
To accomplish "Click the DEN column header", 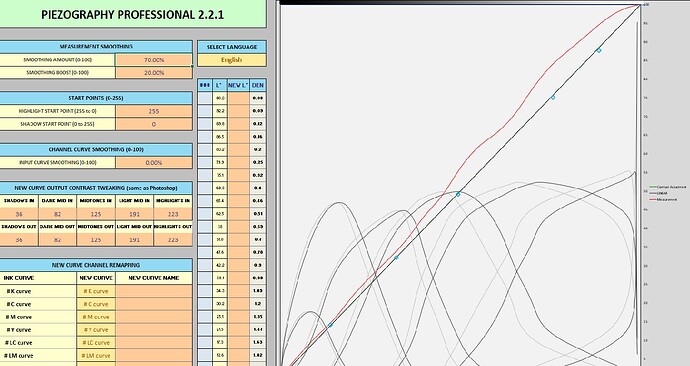I will point(258,85).
